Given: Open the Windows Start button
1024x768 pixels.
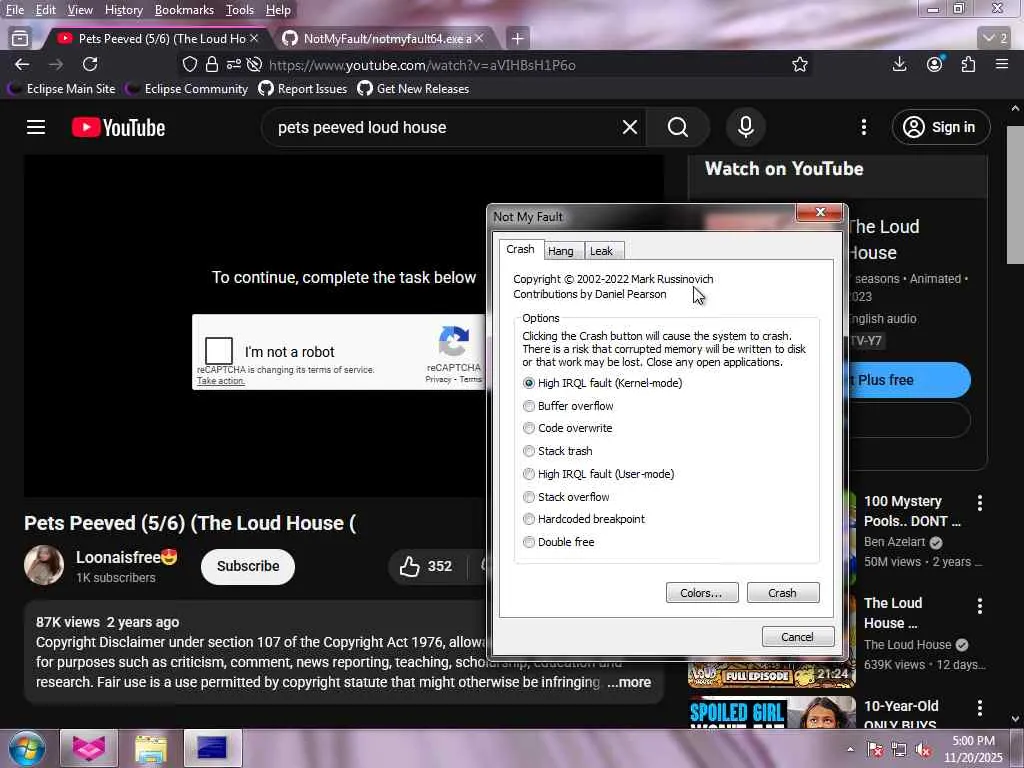Looking at the screenshot, I should pos(26,748).
